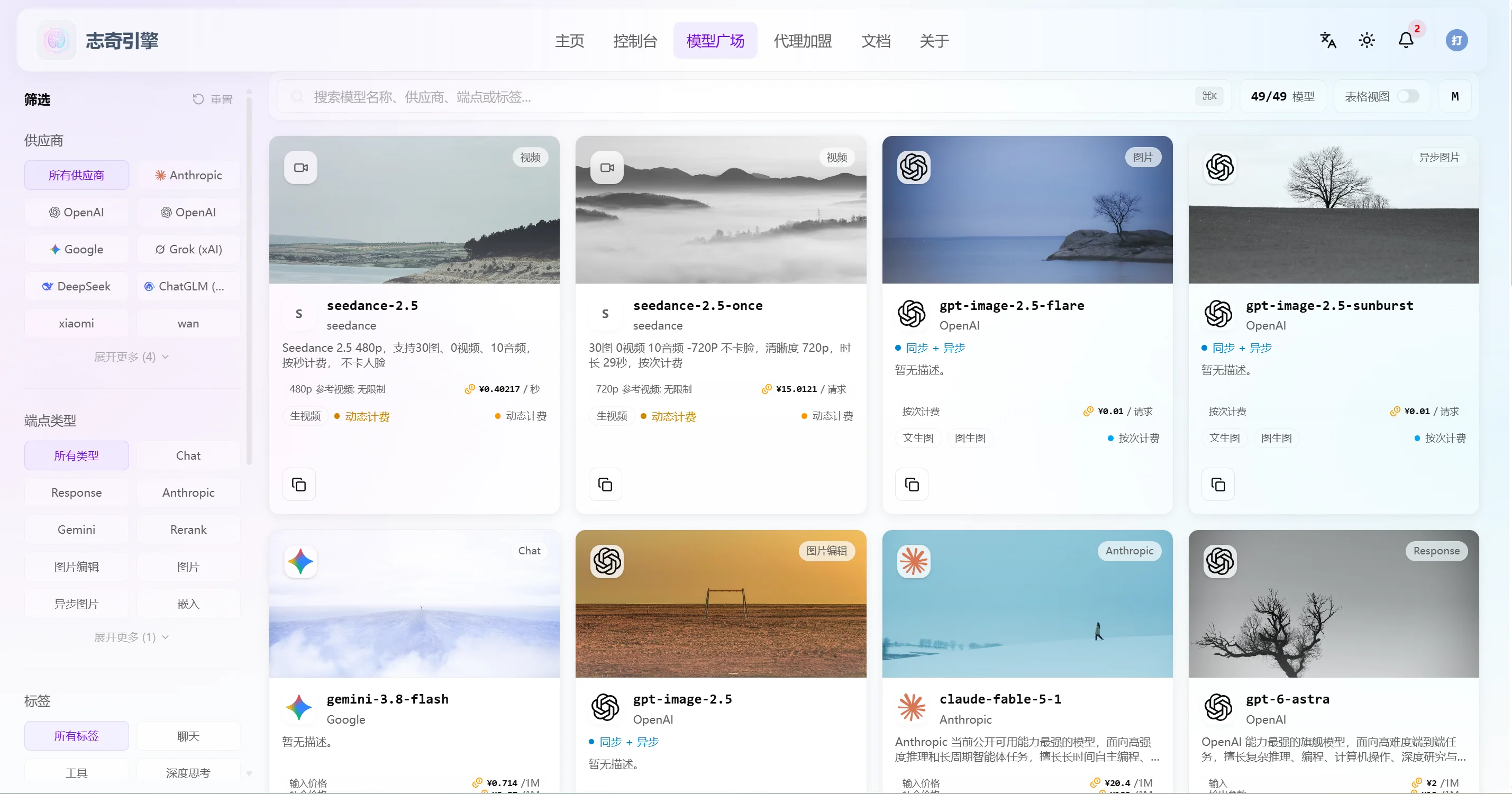Image resolution: width=1512 pixels, height=794 pixels.
Task: Click OpenAI logo overlay on gpt-image-2.5 image
Action: pyautogui.click(x=607, y=561)
